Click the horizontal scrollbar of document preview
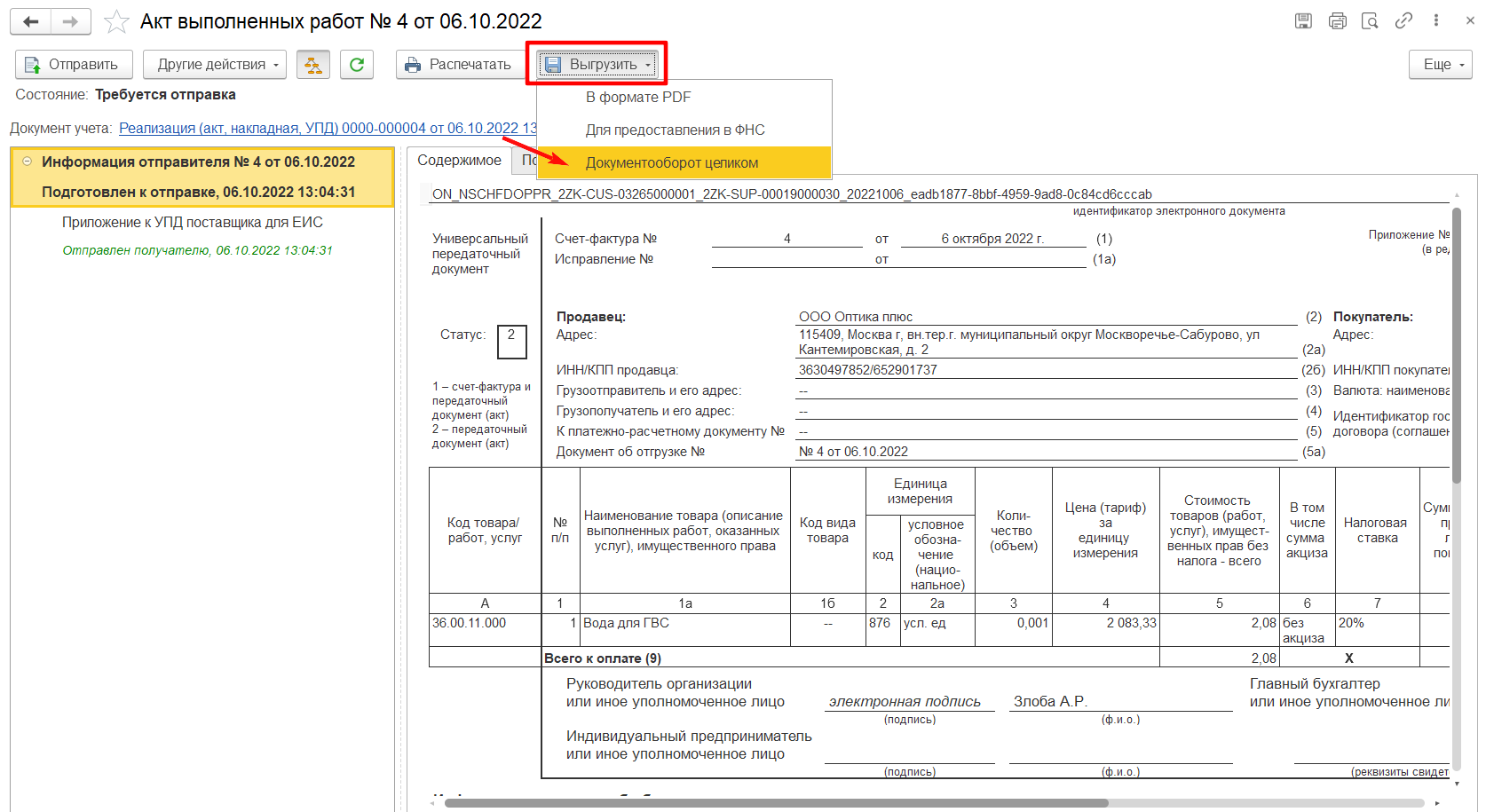This screenshot has height=812, width=1486. (x=777, y=803)
